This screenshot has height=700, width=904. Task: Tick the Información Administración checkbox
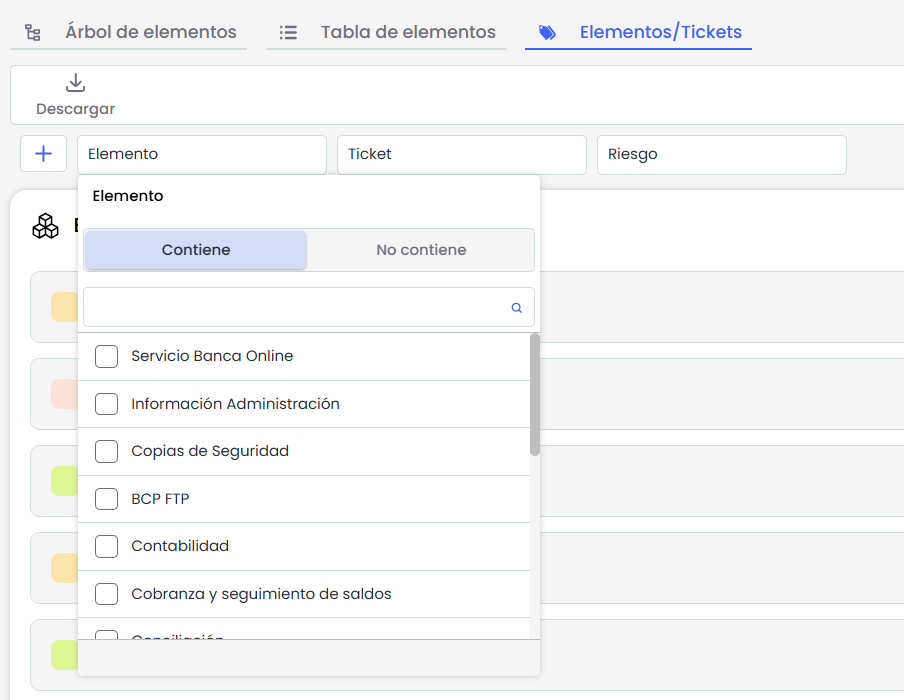[x=106, y=404]
